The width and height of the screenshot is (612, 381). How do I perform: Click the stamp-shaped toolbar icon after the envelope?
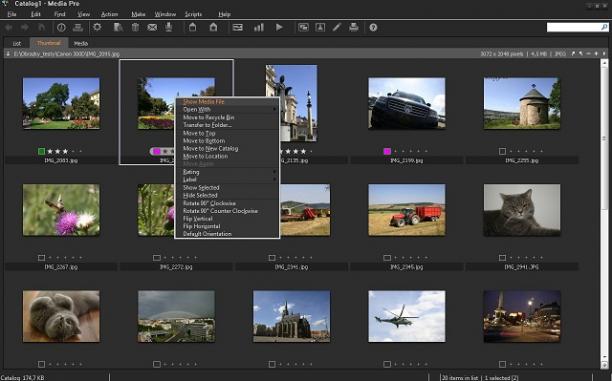(x=169, y=27)
